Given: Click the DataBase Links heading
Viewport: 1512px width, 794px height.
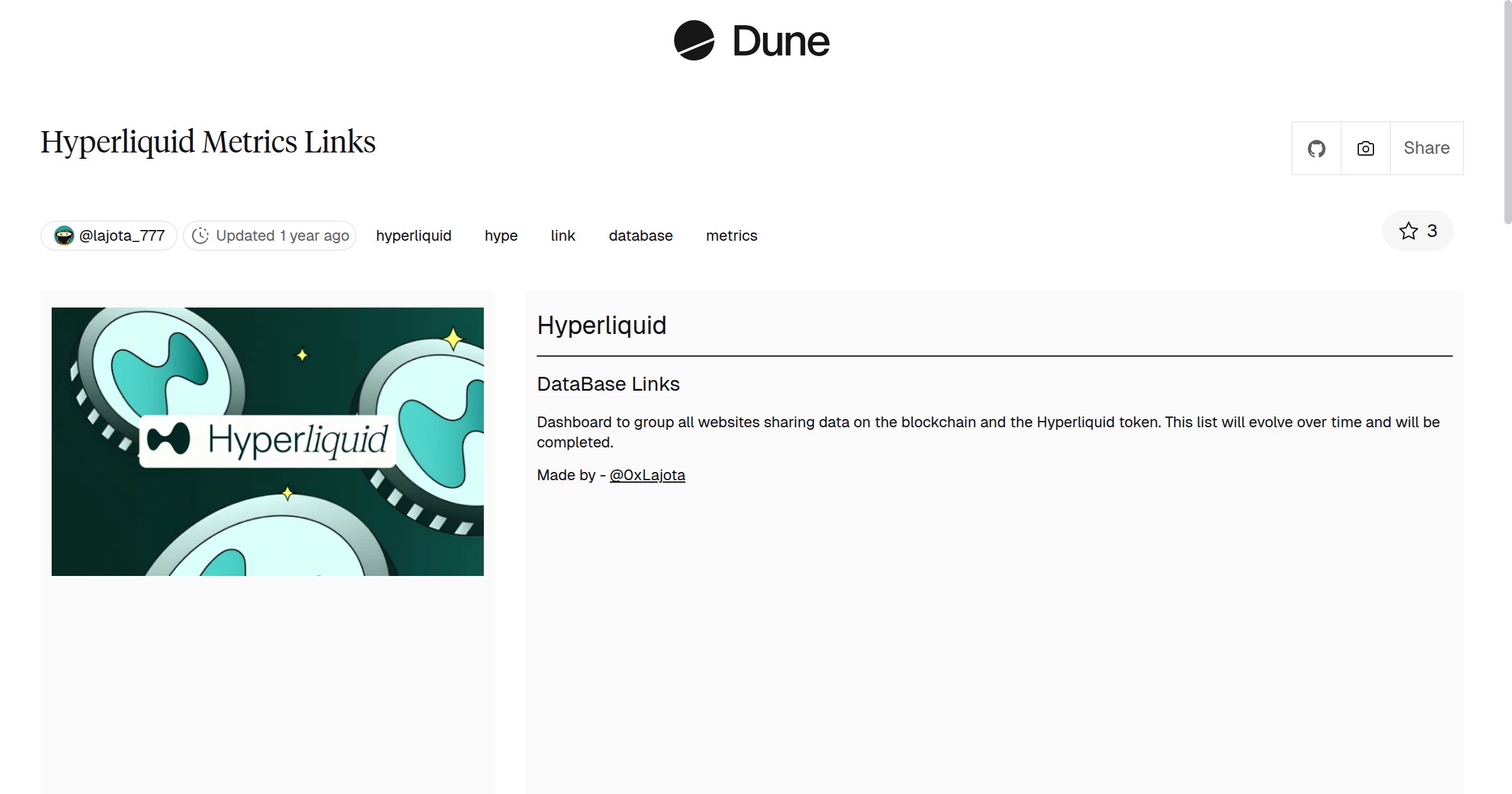Looking at the screenshot, I should [607, 384].
